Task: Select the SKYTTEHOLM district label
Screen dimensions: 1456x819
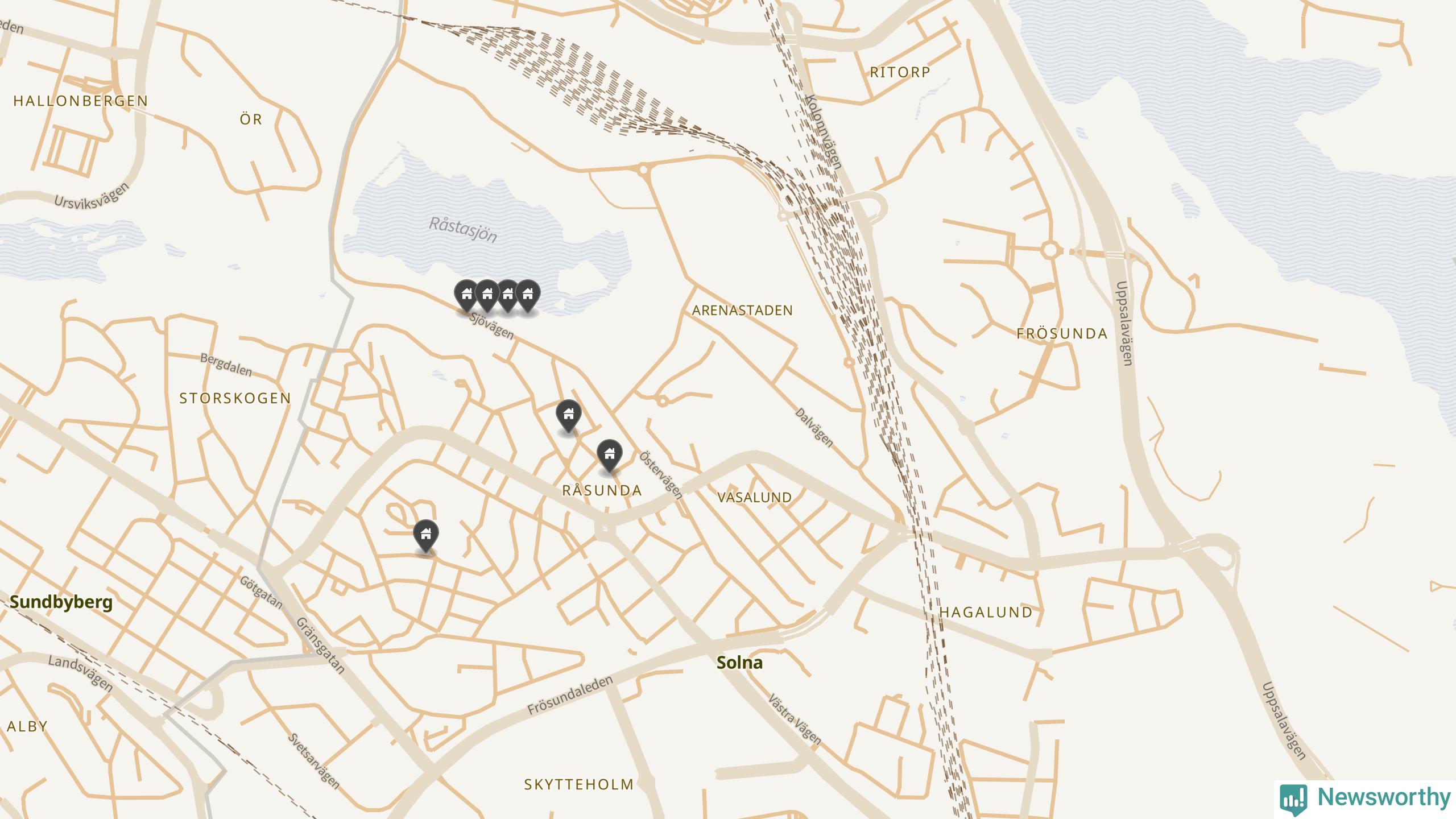Action: tap(579, 785)
